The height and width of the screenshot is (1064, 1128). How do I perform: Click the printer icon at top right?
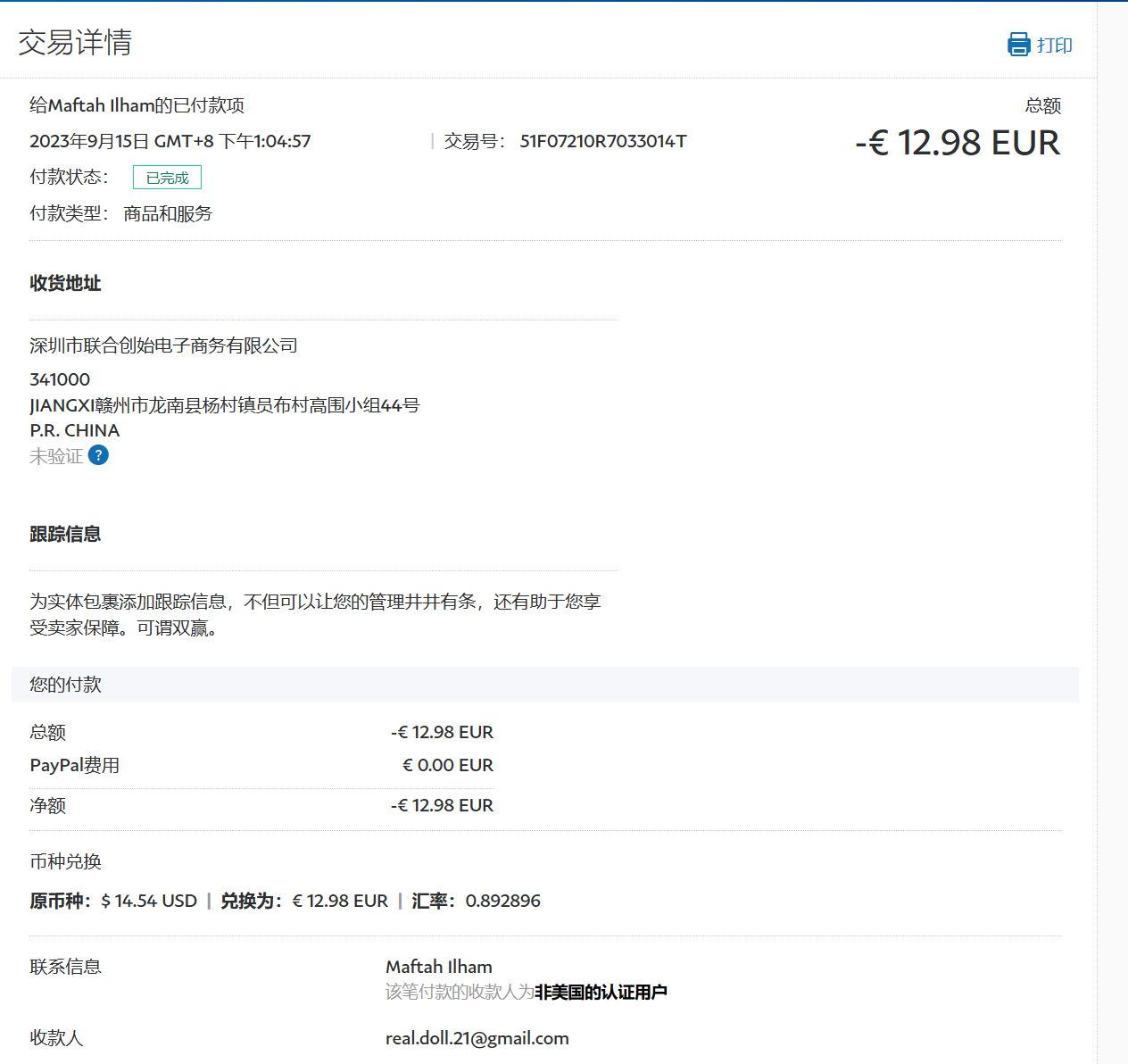[x=1018, y=45]
